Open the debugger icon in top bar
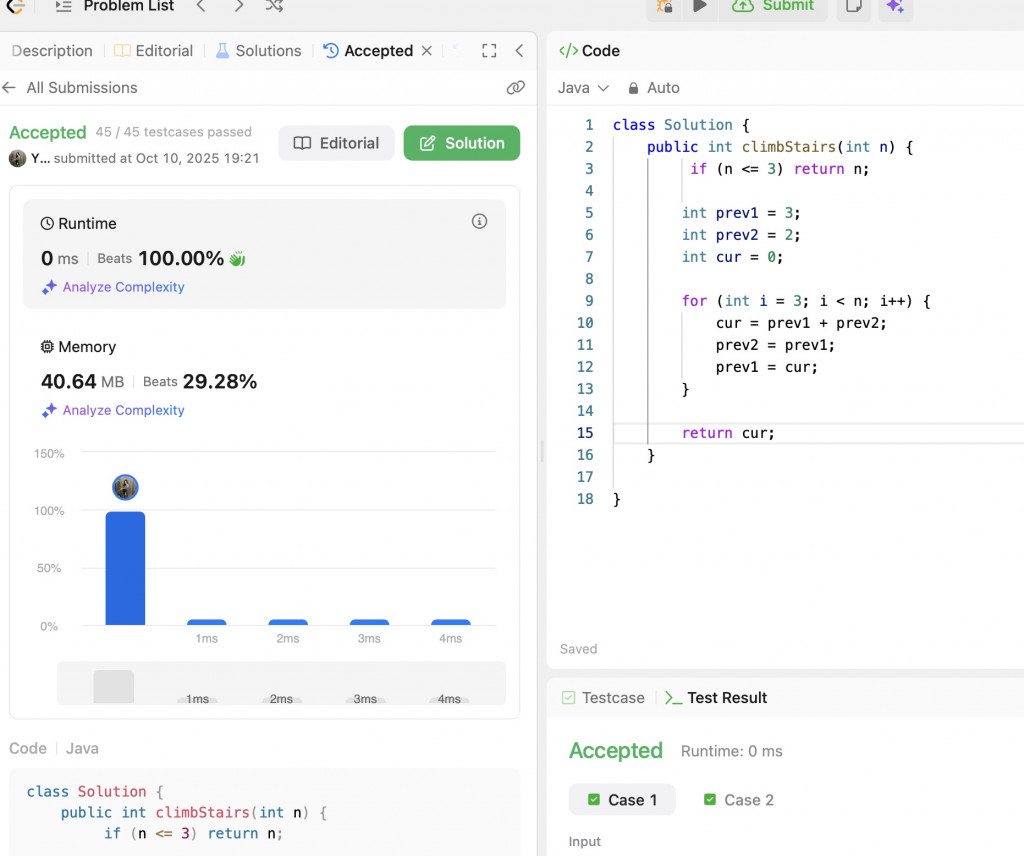 pyautogui.click(x=664, y=6)
